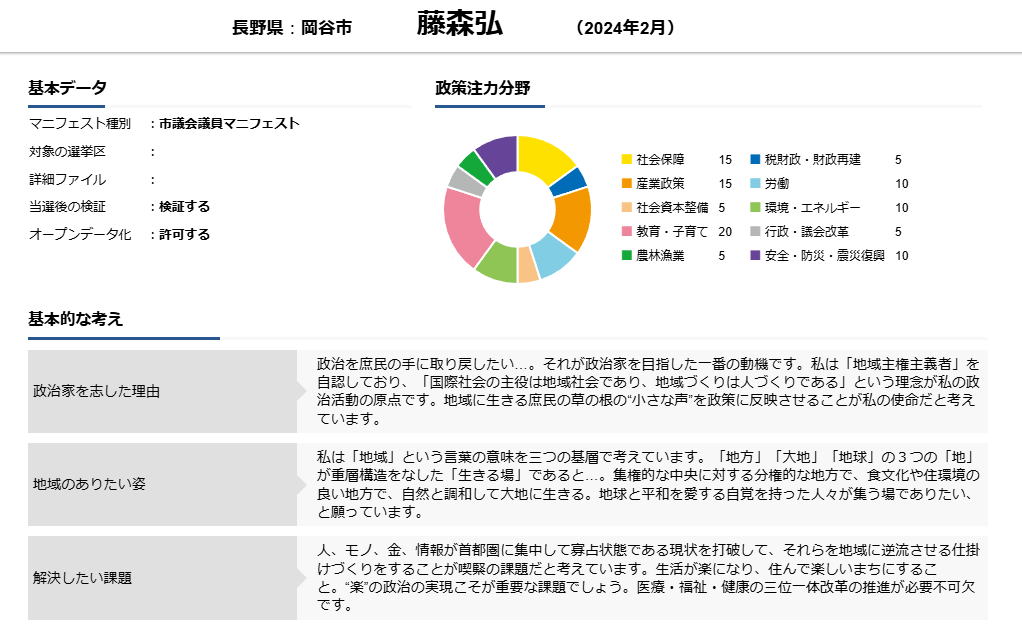
Task: Select the dark green 農林漁業 legend swatch
Action: [x=627, y=256]
